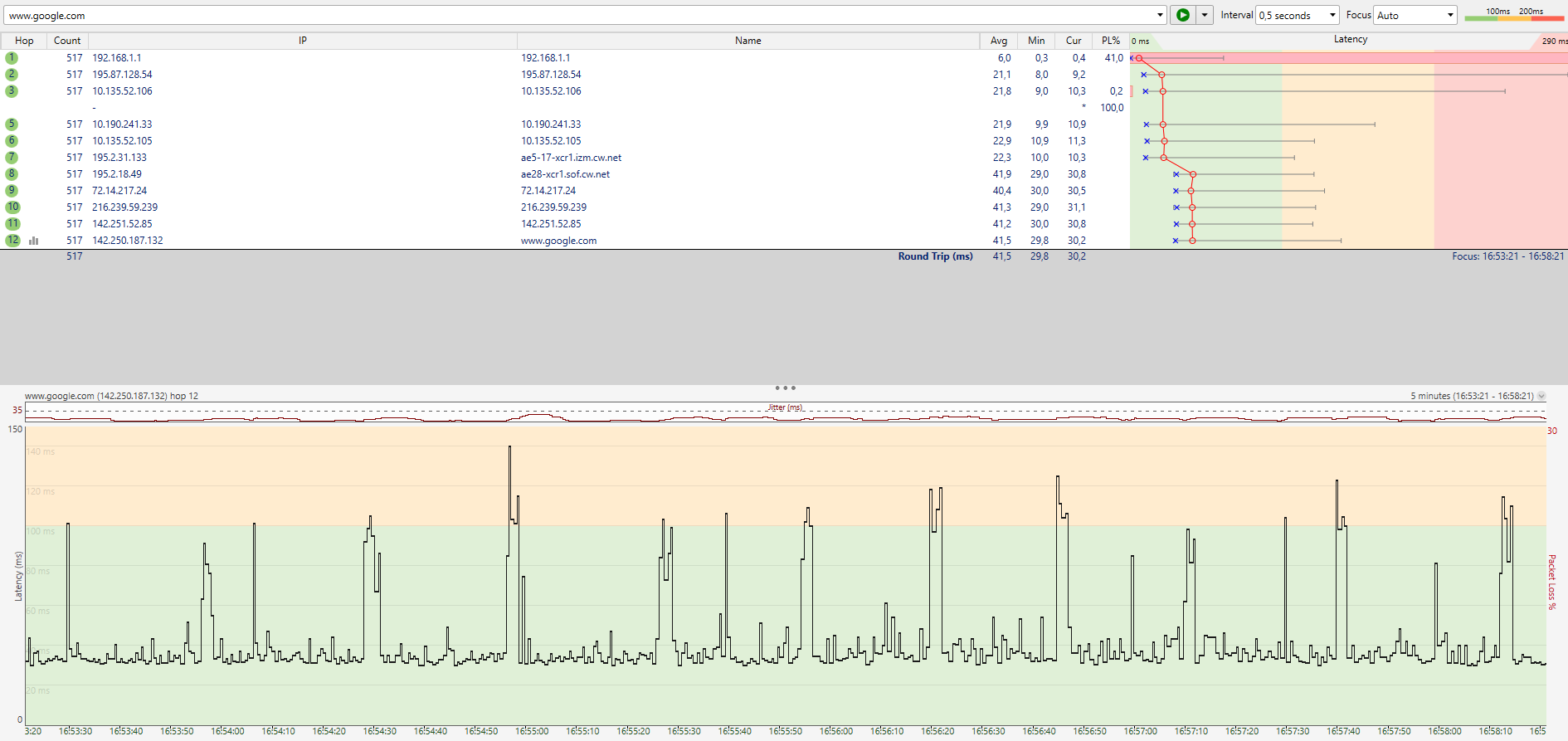This screenshot has height=741, width=1568.
Task: Click the hop 10 green circle icon
Action: point(12,207)
